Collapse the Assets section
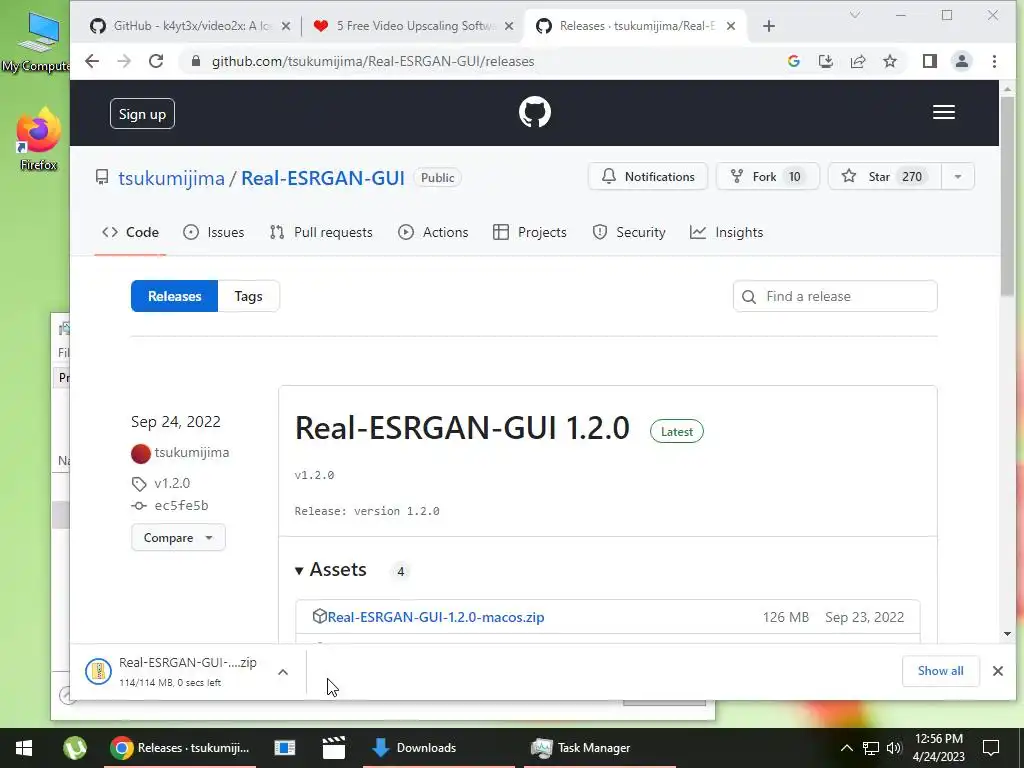Screen dimensions: 1024x768 pos(331,569)
